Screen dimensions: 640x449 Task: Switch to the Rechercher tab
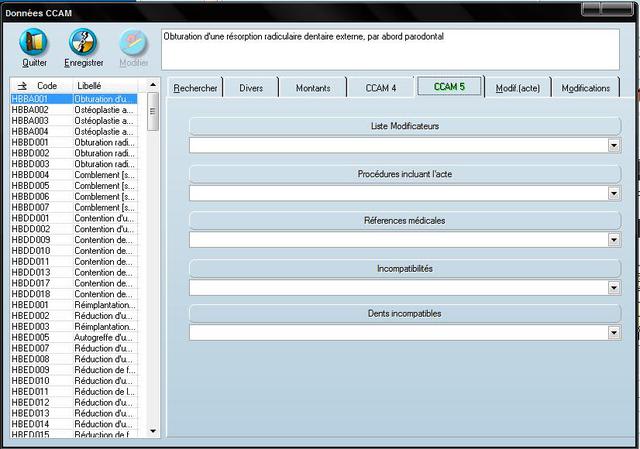coord(195,88)
